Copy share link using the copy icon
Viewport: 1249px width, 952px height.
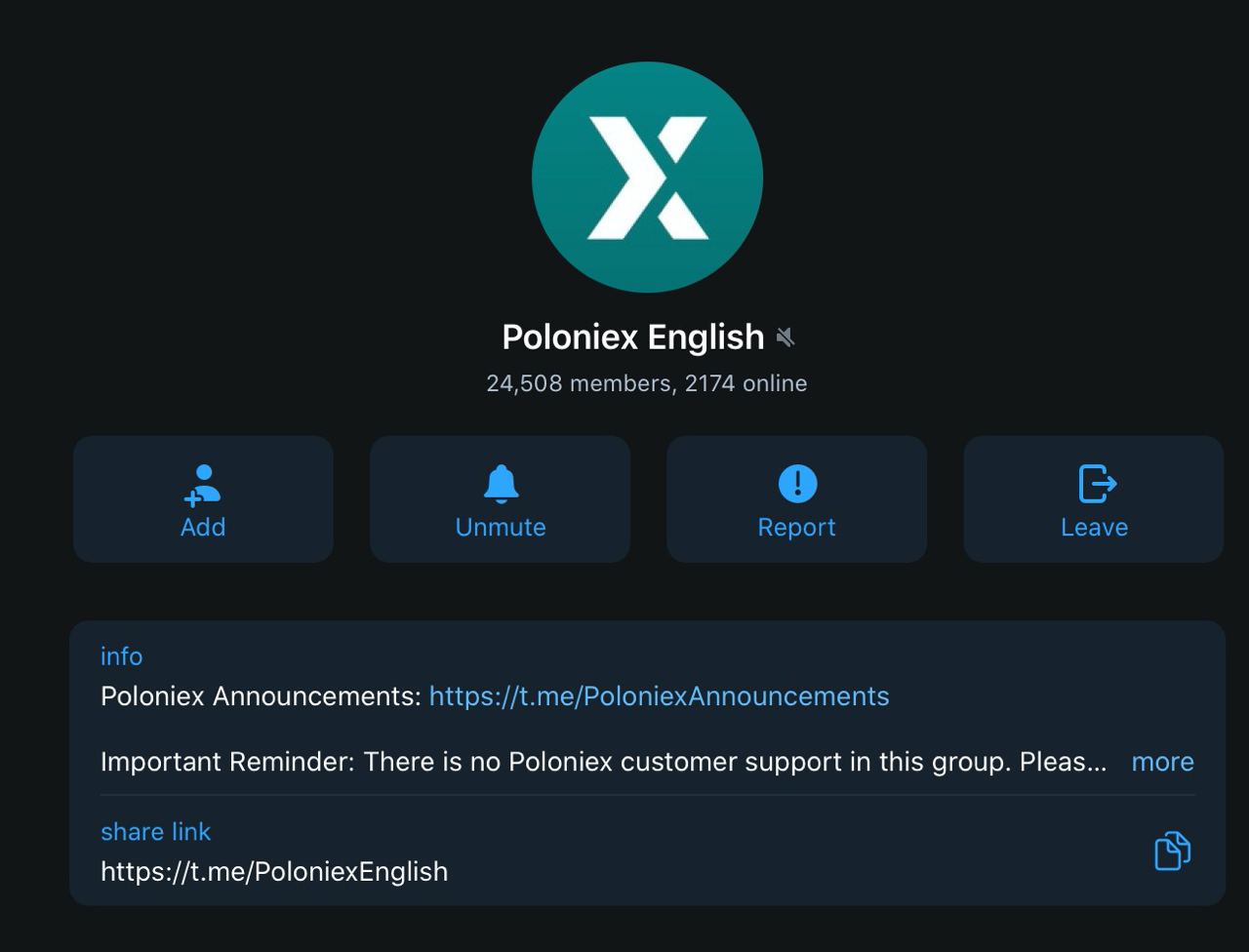tap(1173, 851)
